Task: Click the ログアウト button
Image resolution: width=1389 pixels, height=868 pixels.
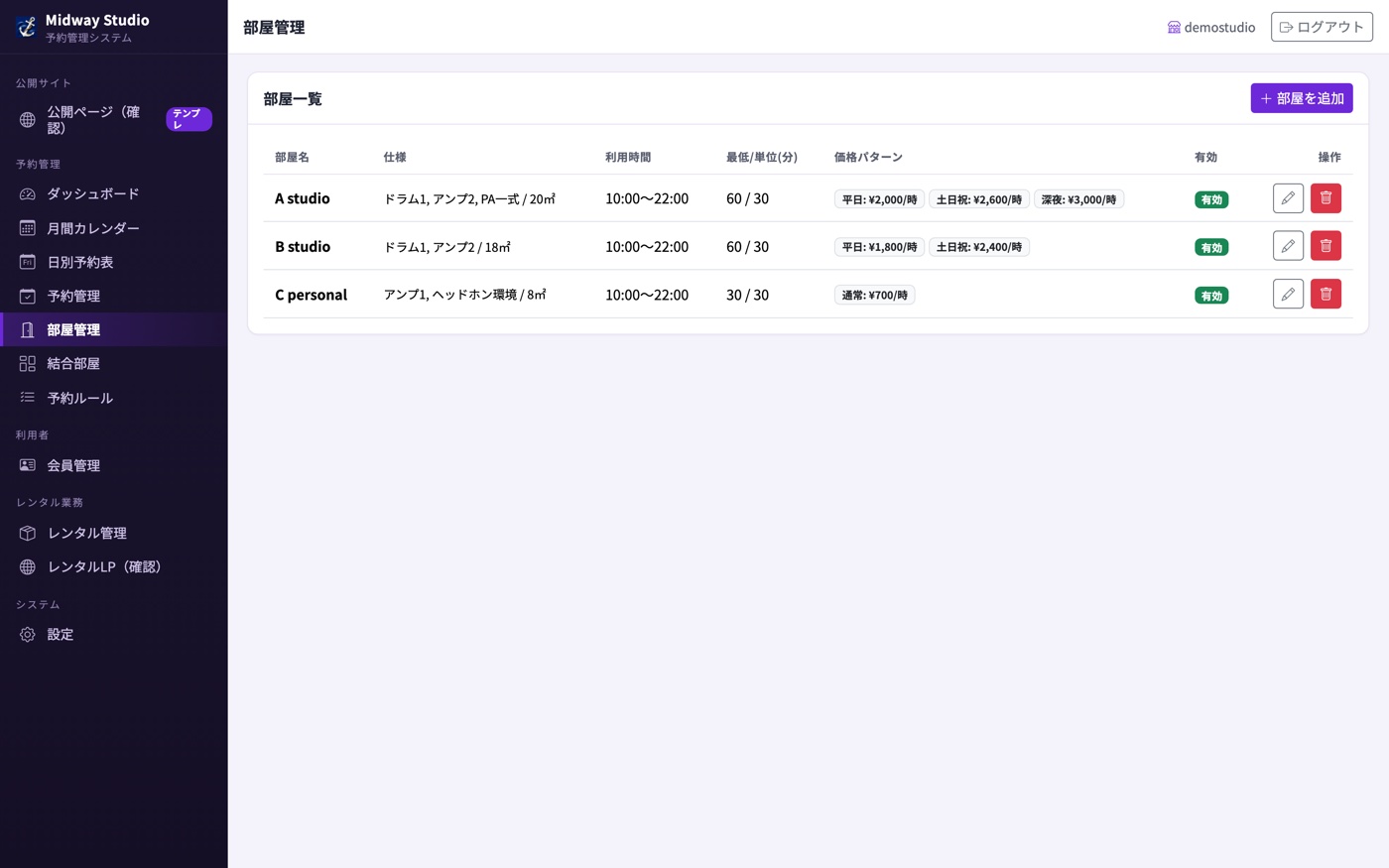Action: pyautogui.click(x=1322, y=27)
